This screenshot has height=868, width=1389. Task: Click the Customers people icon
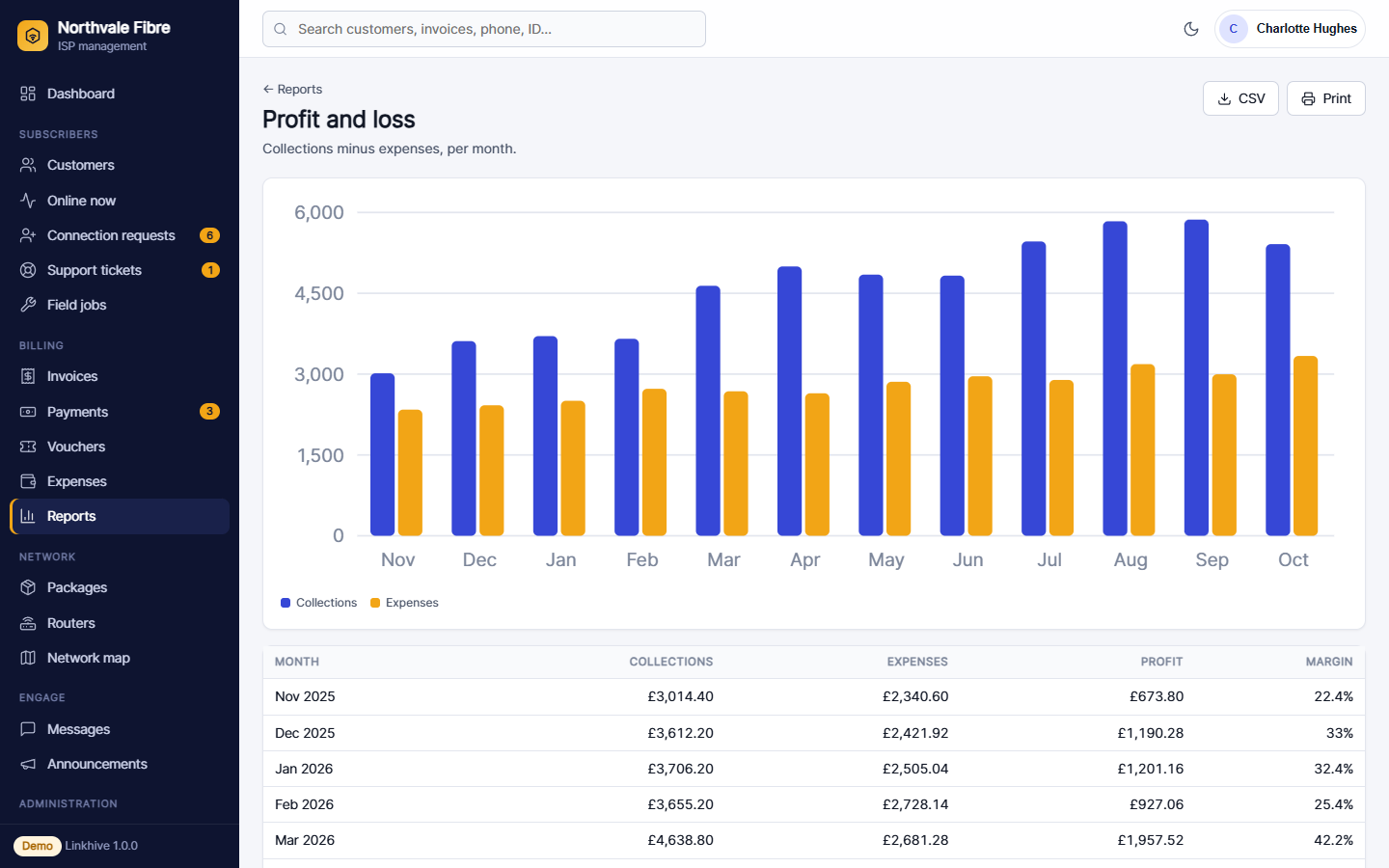pyautogui.click(x=28, y=165)
